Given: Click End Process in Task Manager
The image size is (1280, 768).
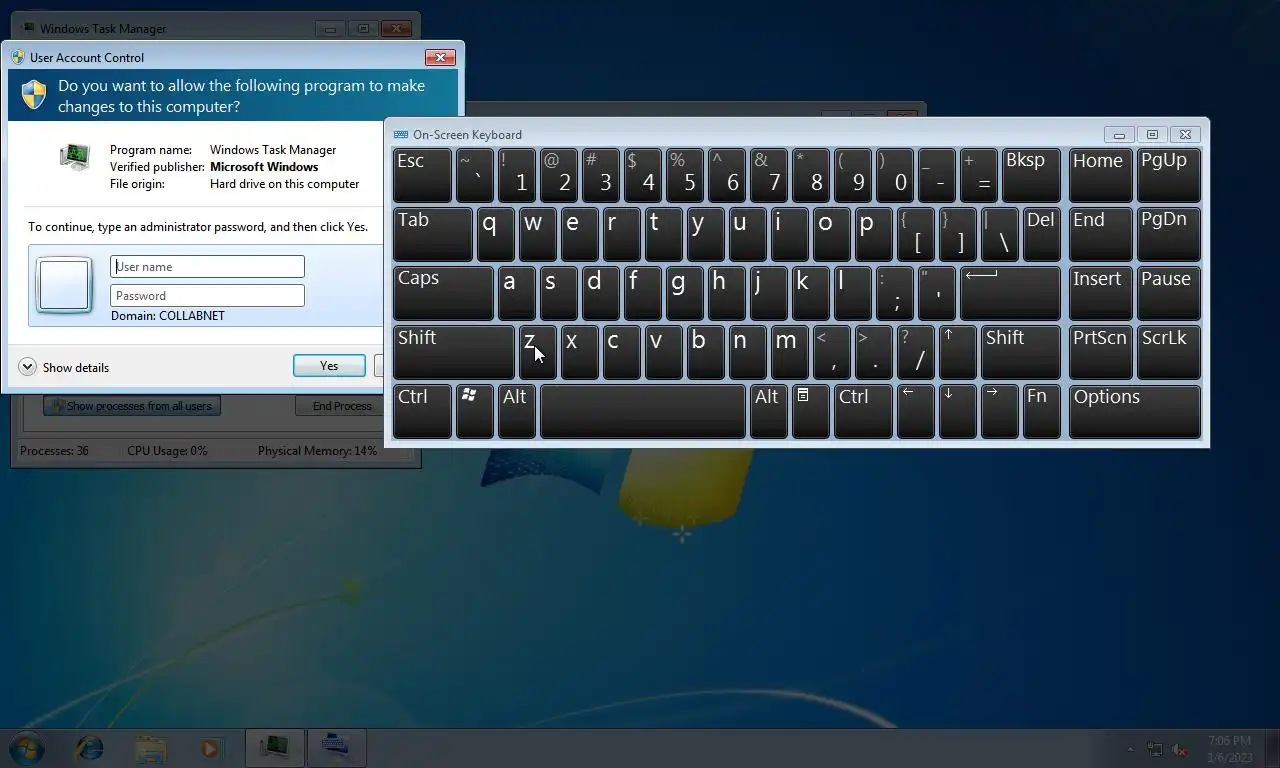Looking at the screenshot, I should point(342,406).
